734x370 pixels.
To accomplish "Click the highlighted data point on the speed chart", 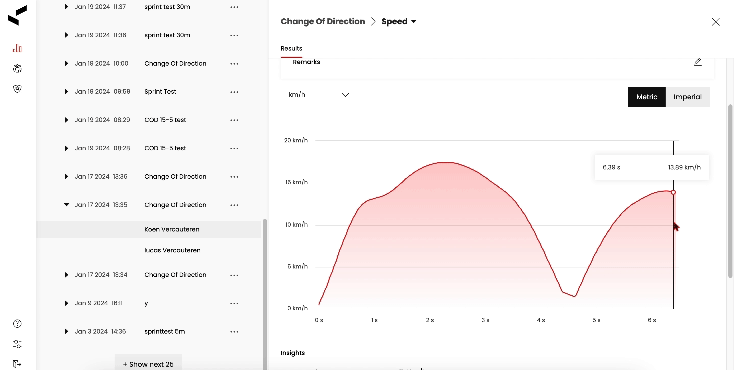I will click(673, 192).
